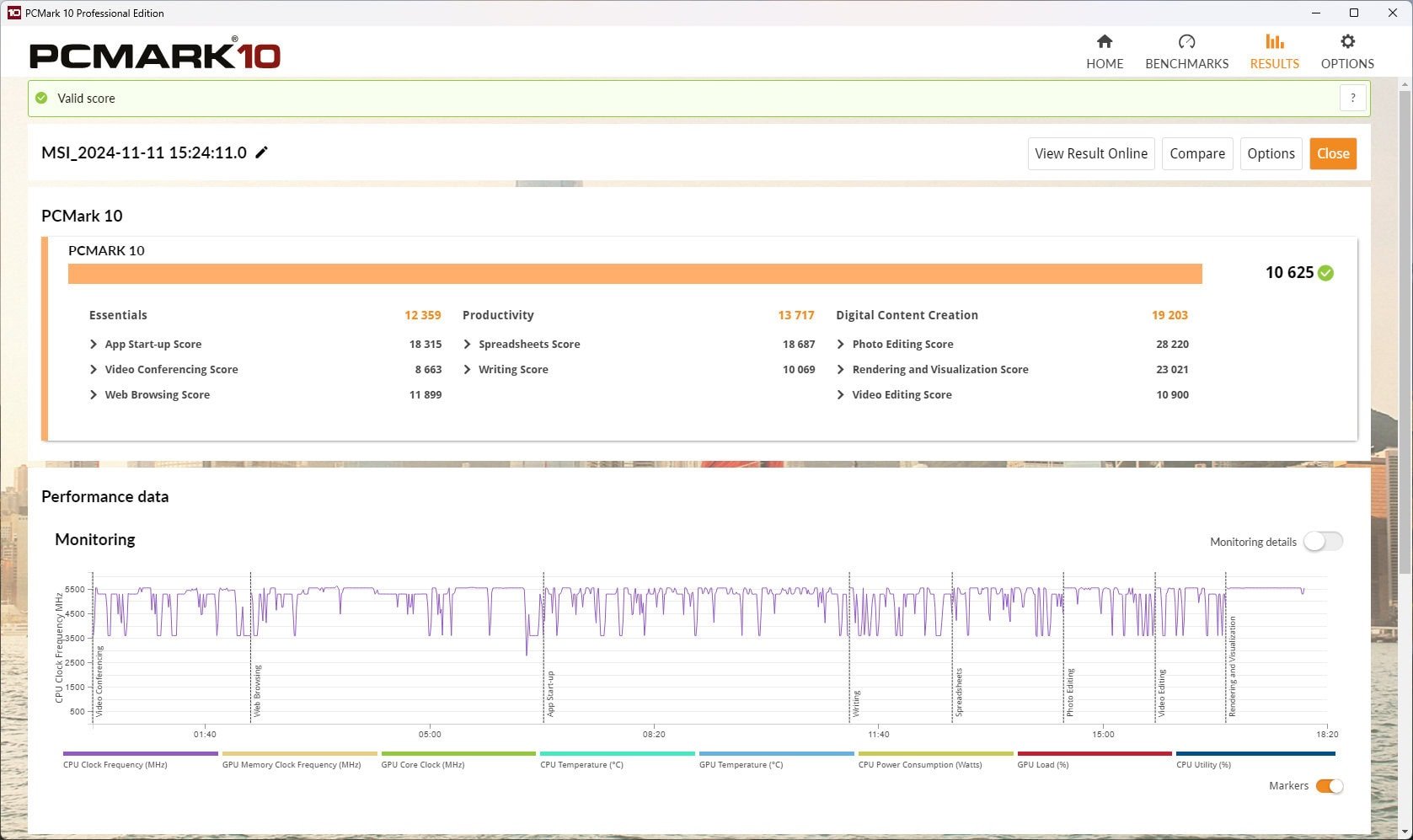1413x840 pixels.
Task: Expand Video Editing Score
Action: 840,394
